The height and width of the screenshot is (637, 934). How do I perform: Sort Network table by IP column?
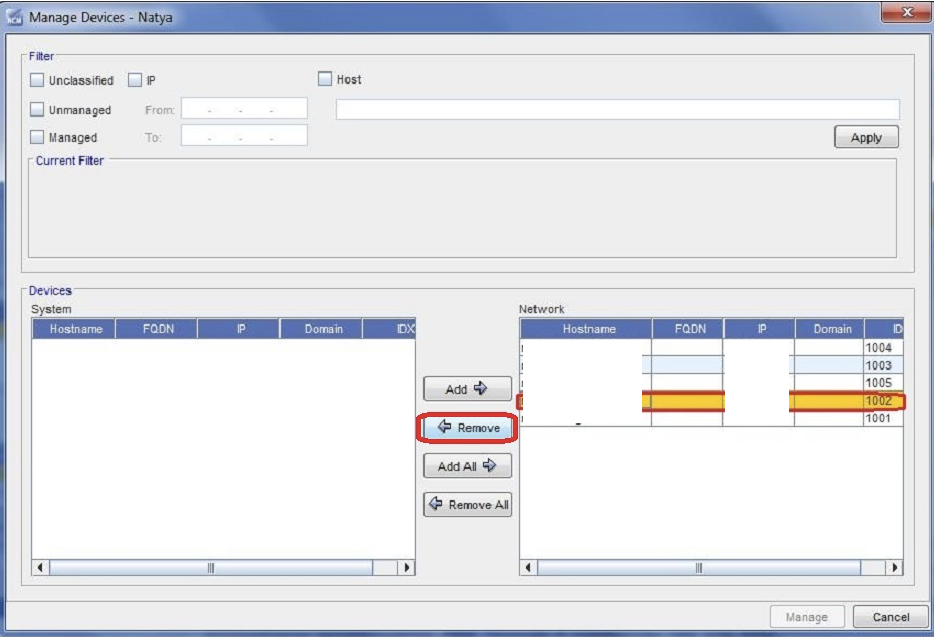click(x=760, y=329)
